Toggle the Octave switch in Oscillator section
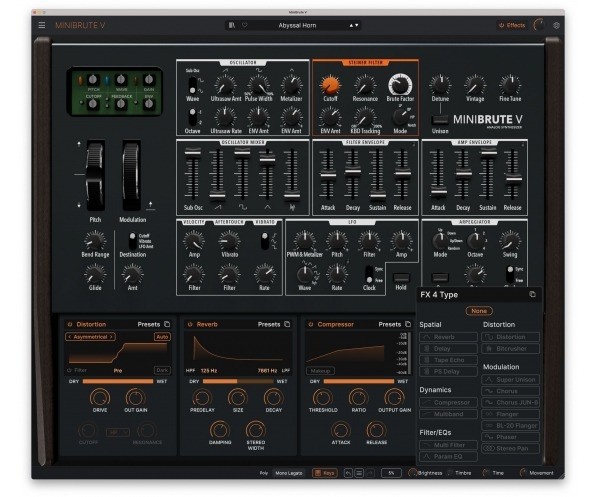597x497 pixels. [x=193, y=117]
